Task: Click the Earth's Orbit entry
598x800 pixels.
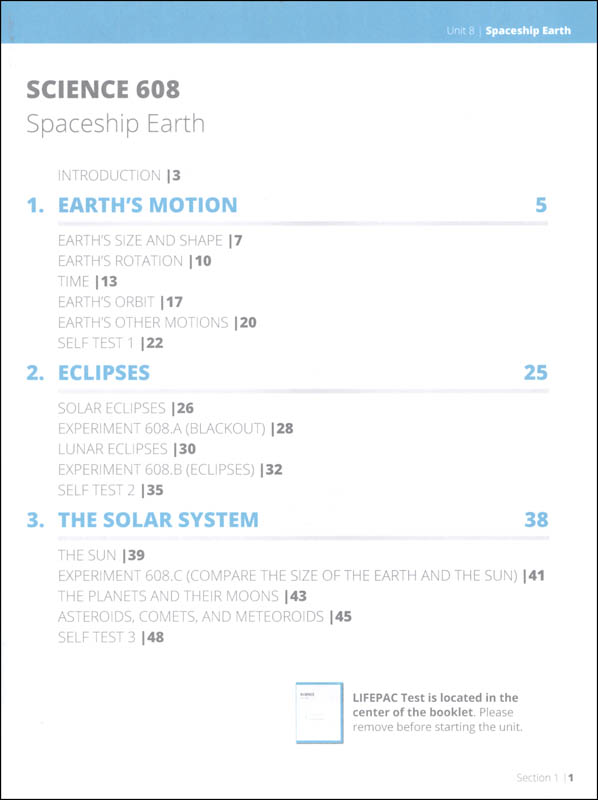Action: tap(120, 302)
